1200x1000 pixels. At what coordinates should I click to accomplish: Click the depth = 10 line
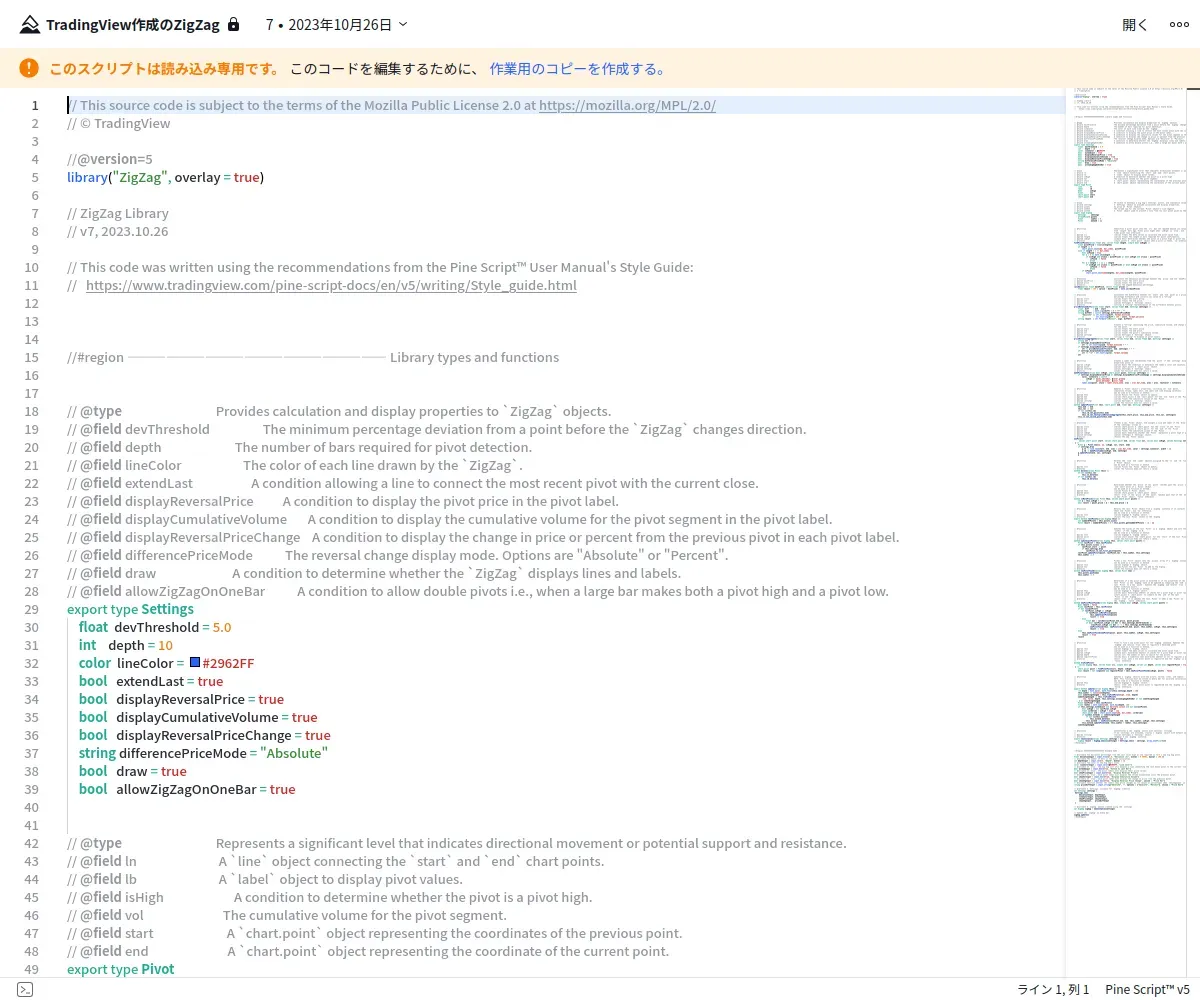pos(126,645)
